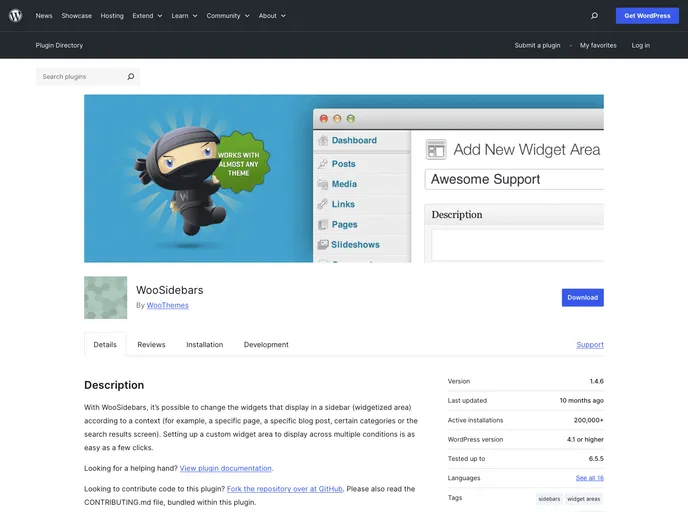688x512 pixels.
Task: Switch to the Development tab
Action: pos(266,344)
